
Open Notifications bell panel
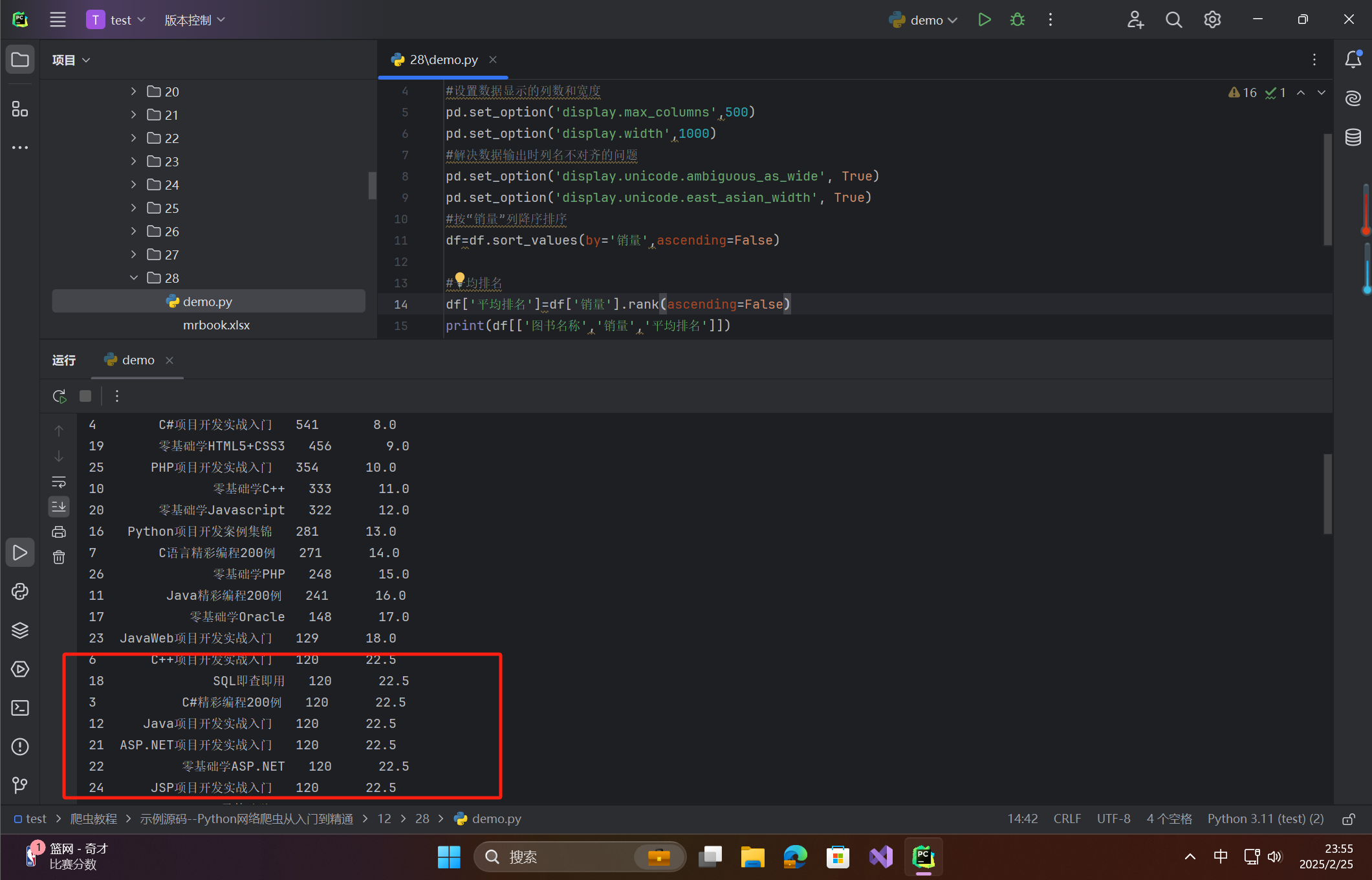click(x=1353, y=60)
